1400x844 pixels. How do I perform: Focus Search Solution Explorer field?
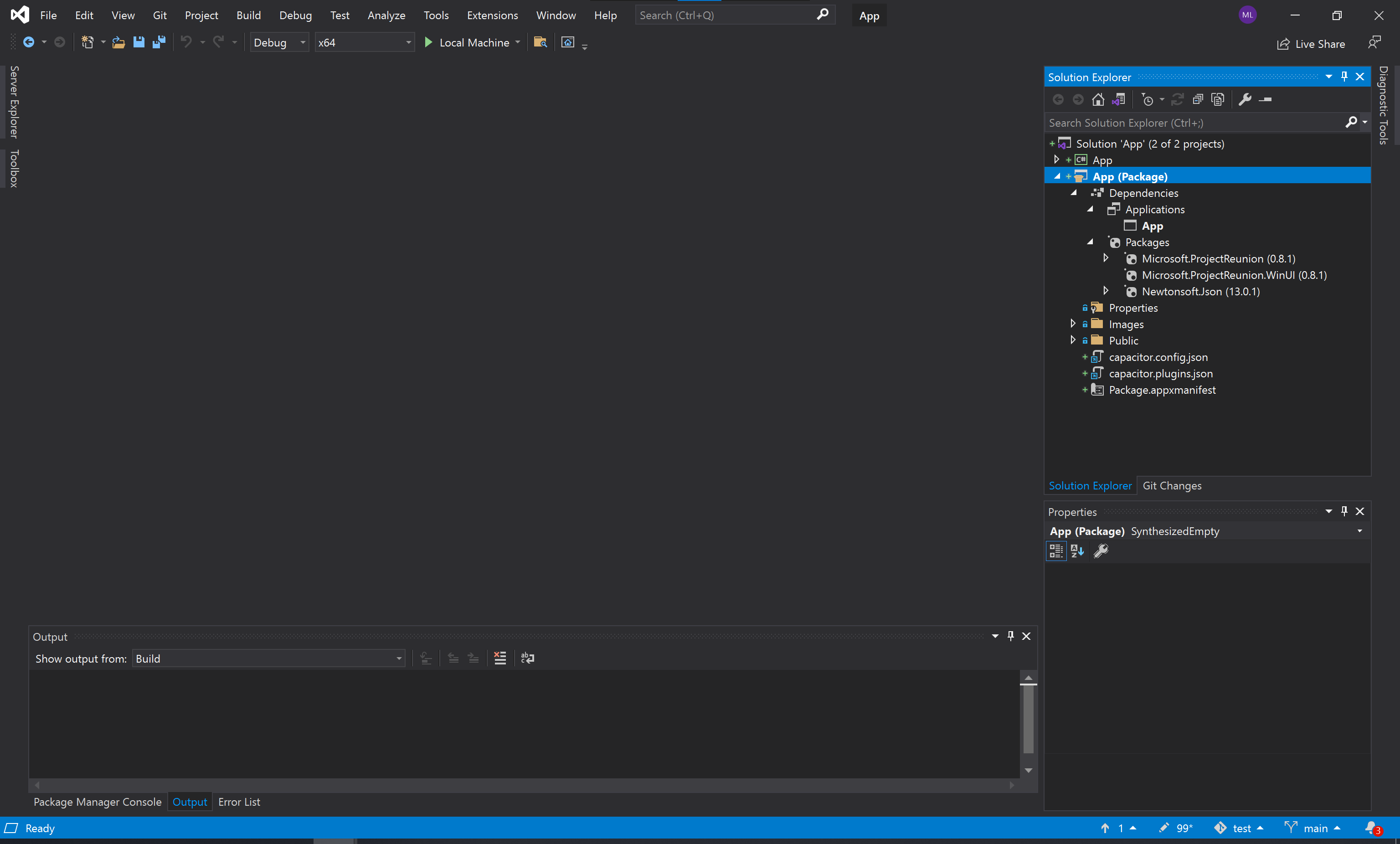[1195, 123]
